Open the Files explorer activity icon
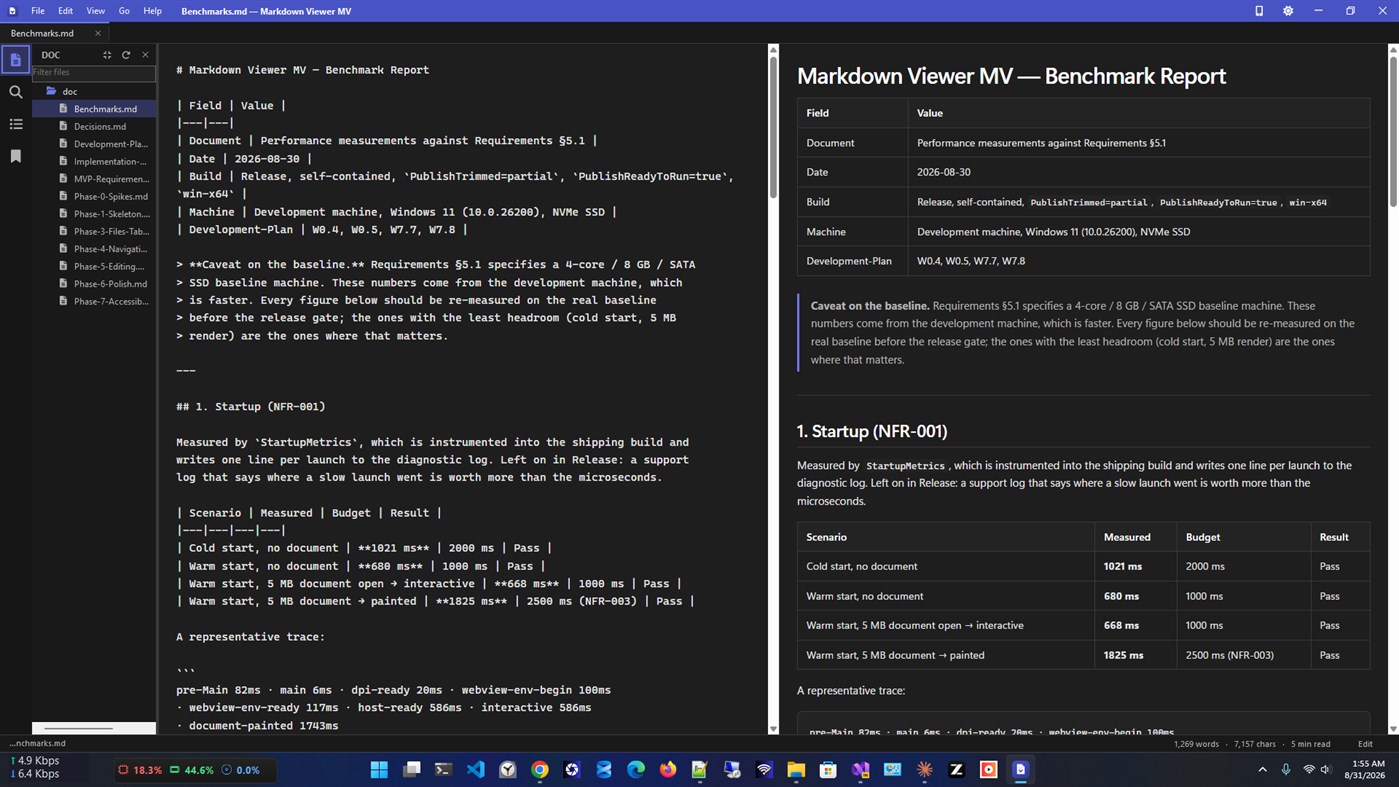1399x787 pixels. tap(15, 60)
